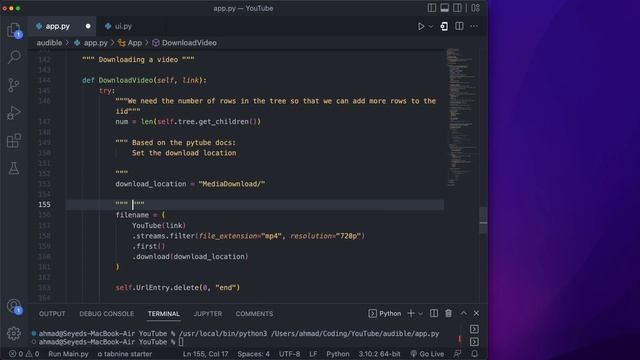Toggle the bottom panel layout icon
Viewport: 640px width, 360px height.
pos(444,8)
